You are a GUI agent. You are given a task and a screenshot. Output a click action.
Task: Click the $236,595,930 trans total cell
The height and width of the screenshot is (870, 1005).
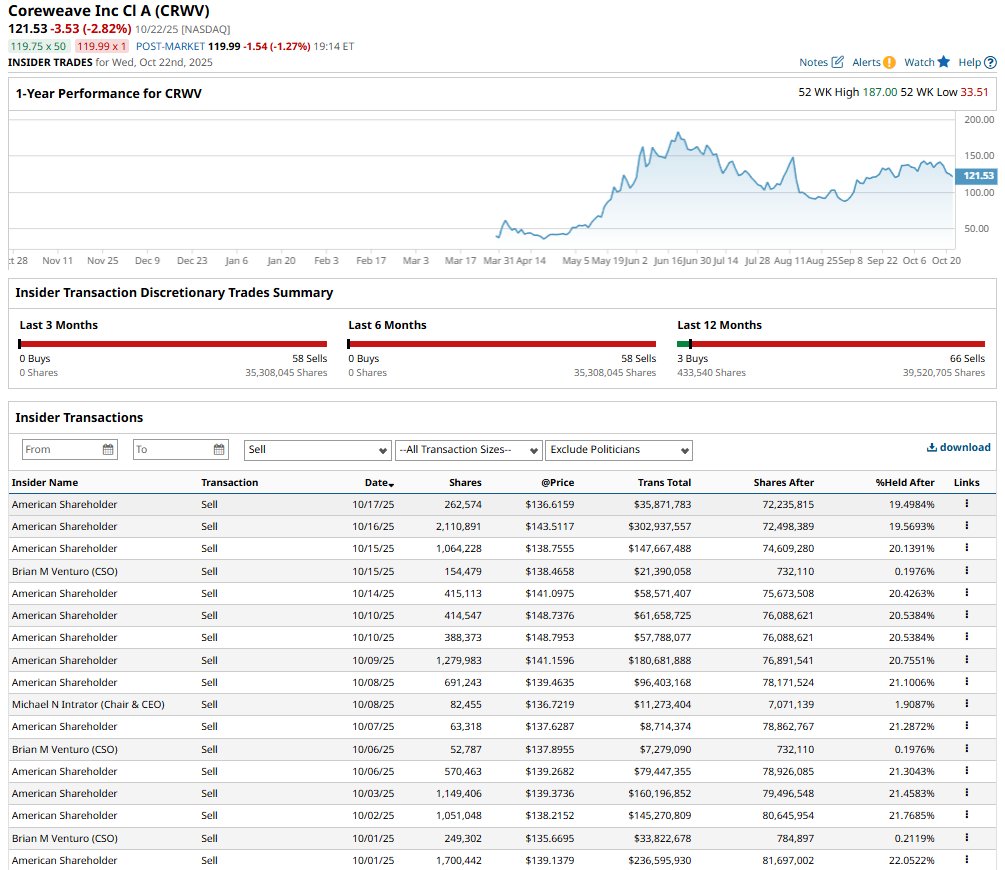(x=660, y=860)
